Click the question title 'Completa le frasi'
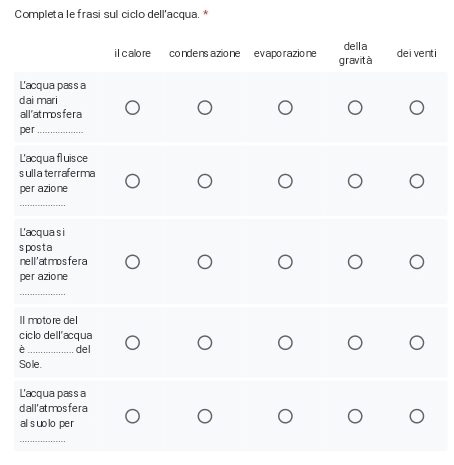This screenshot has width=454, height=465. pos(107,14)
